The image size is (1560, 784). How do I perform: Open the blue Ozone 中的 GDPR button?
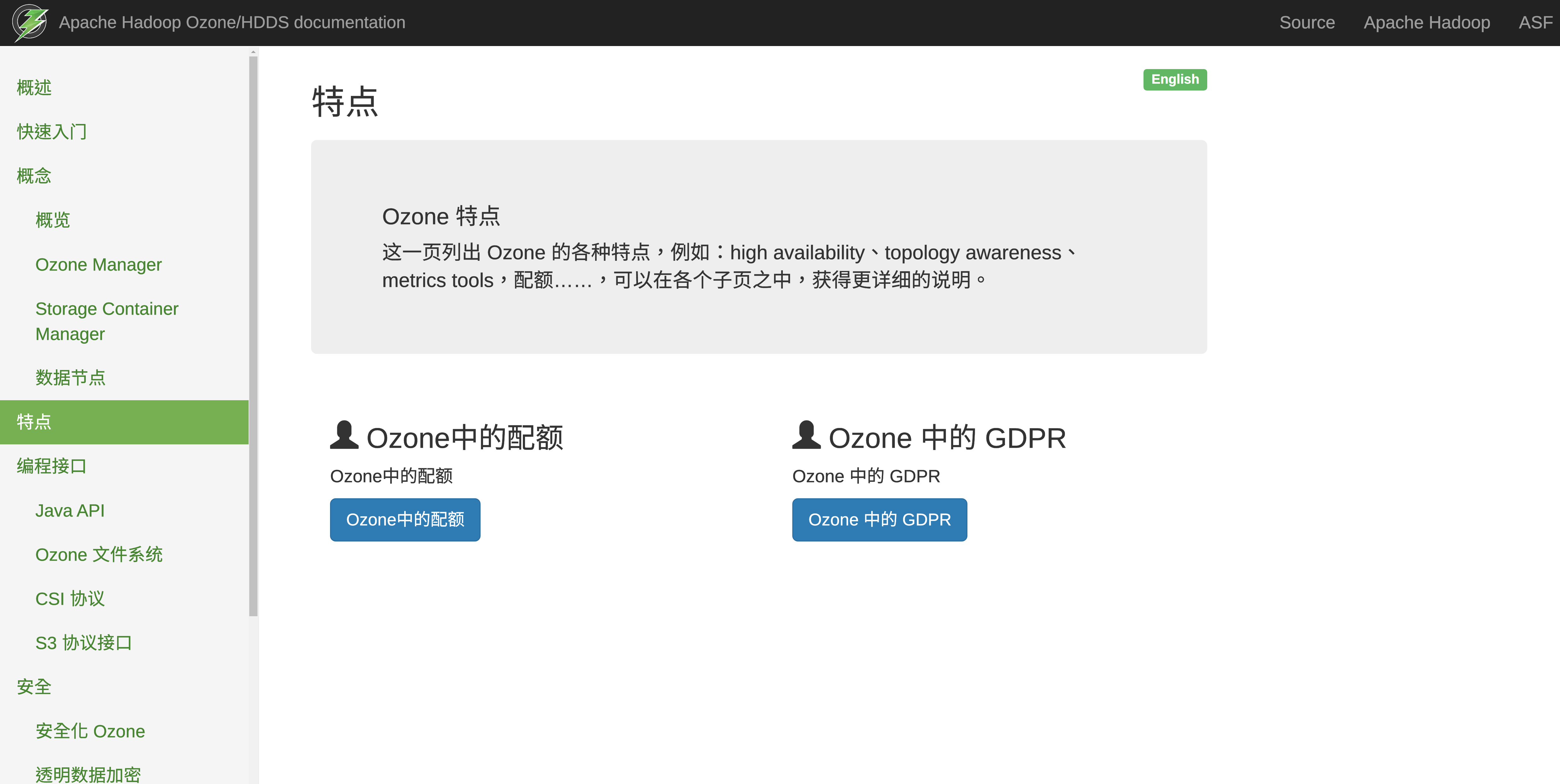879,519
